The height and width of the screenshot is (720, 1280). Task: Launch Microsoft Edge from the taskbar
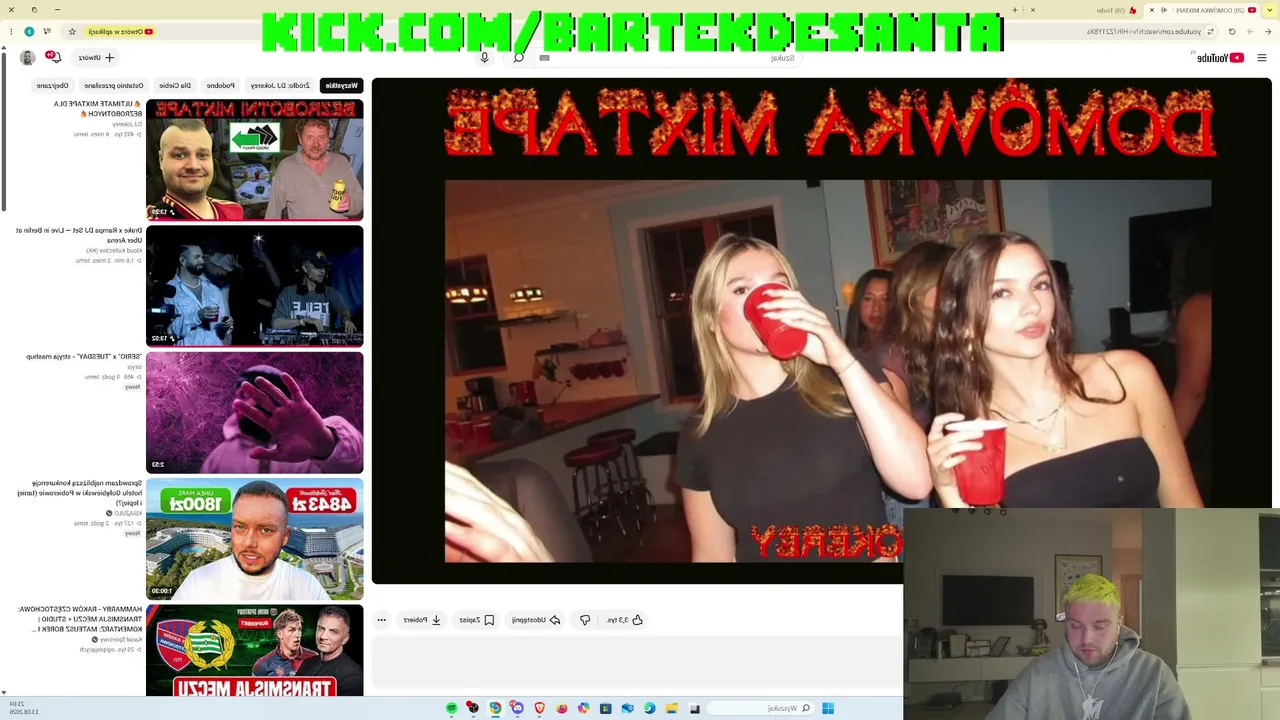point(650,709)
